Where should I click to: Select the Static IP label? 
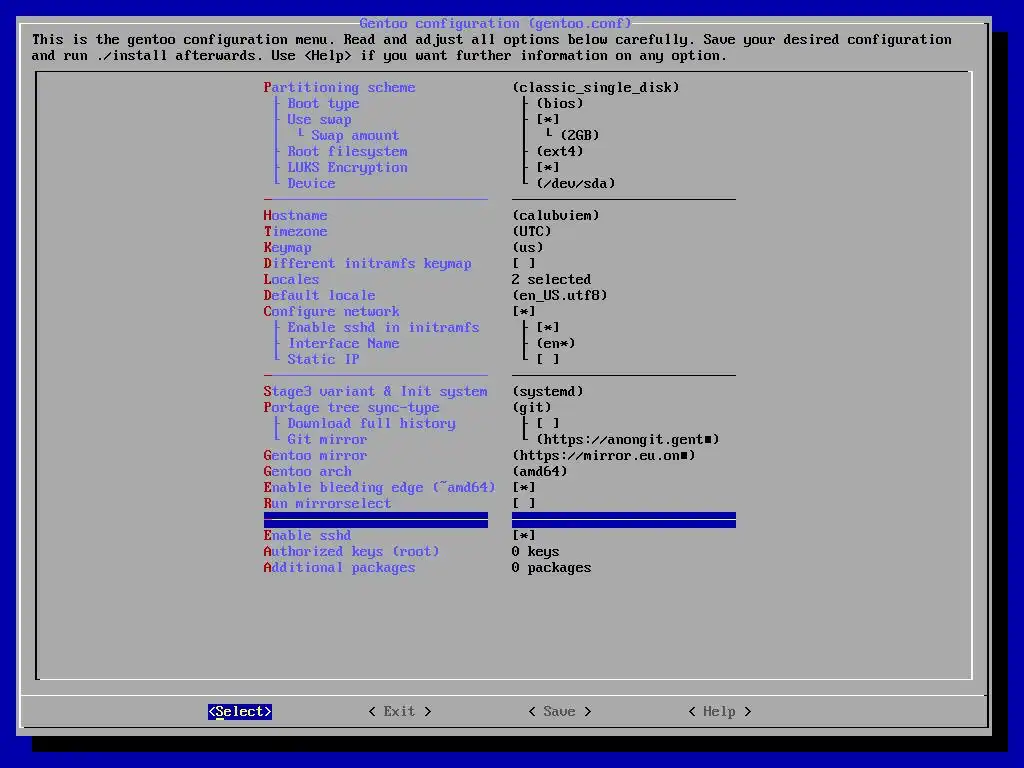pyautogui.click(x=323, y=359)
